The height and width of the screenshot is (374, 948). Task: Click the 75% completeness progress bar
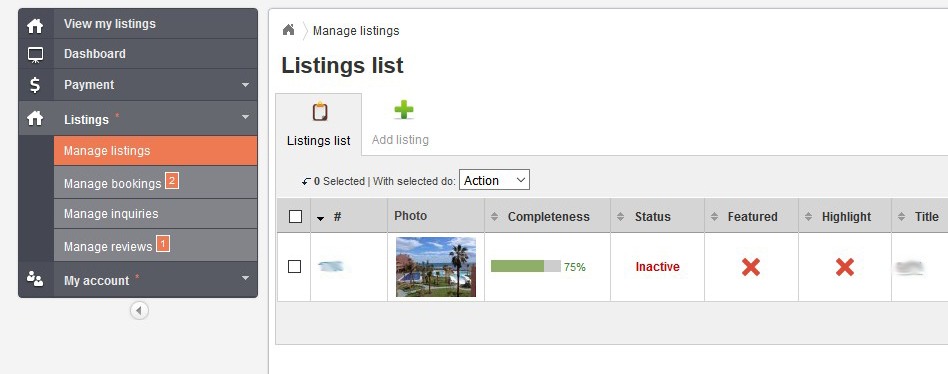tap(526, 266)
